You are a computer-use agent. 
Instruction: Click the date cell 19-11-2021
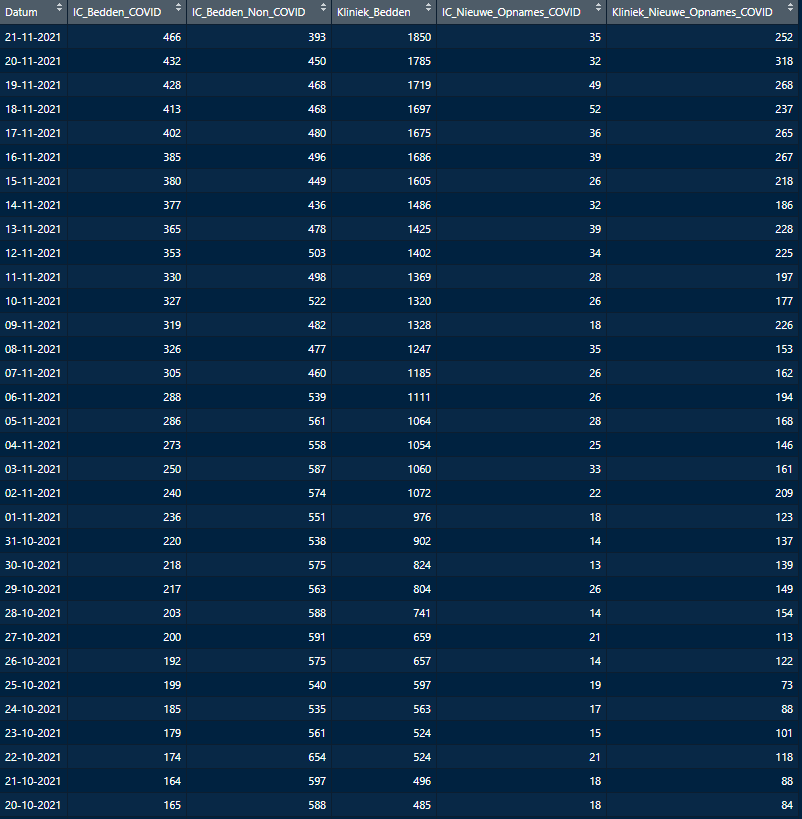pyautogui.click(x=33, y=85)
